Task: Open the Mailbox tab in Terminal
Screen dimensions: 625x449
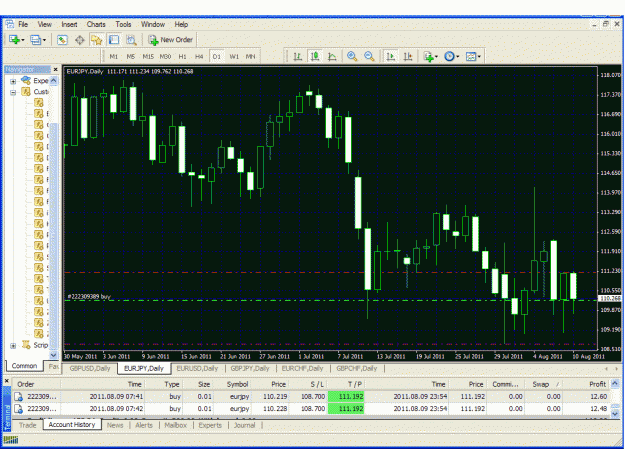Action: [x=176, y=425]
